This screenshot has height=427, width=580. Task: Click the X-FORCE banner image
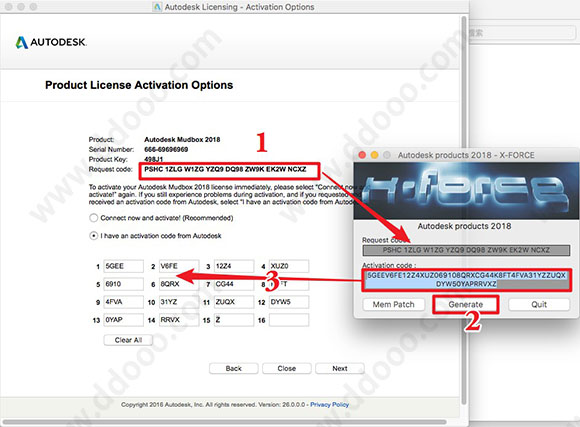coord(466,191)
